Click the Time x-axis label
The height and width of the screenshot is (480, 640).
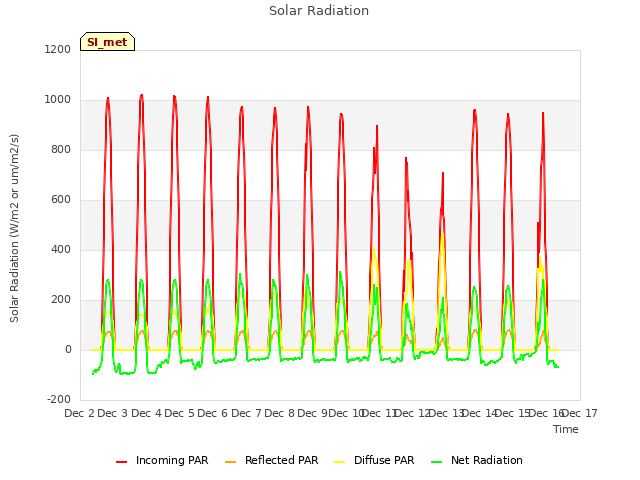tap(566, 429)
